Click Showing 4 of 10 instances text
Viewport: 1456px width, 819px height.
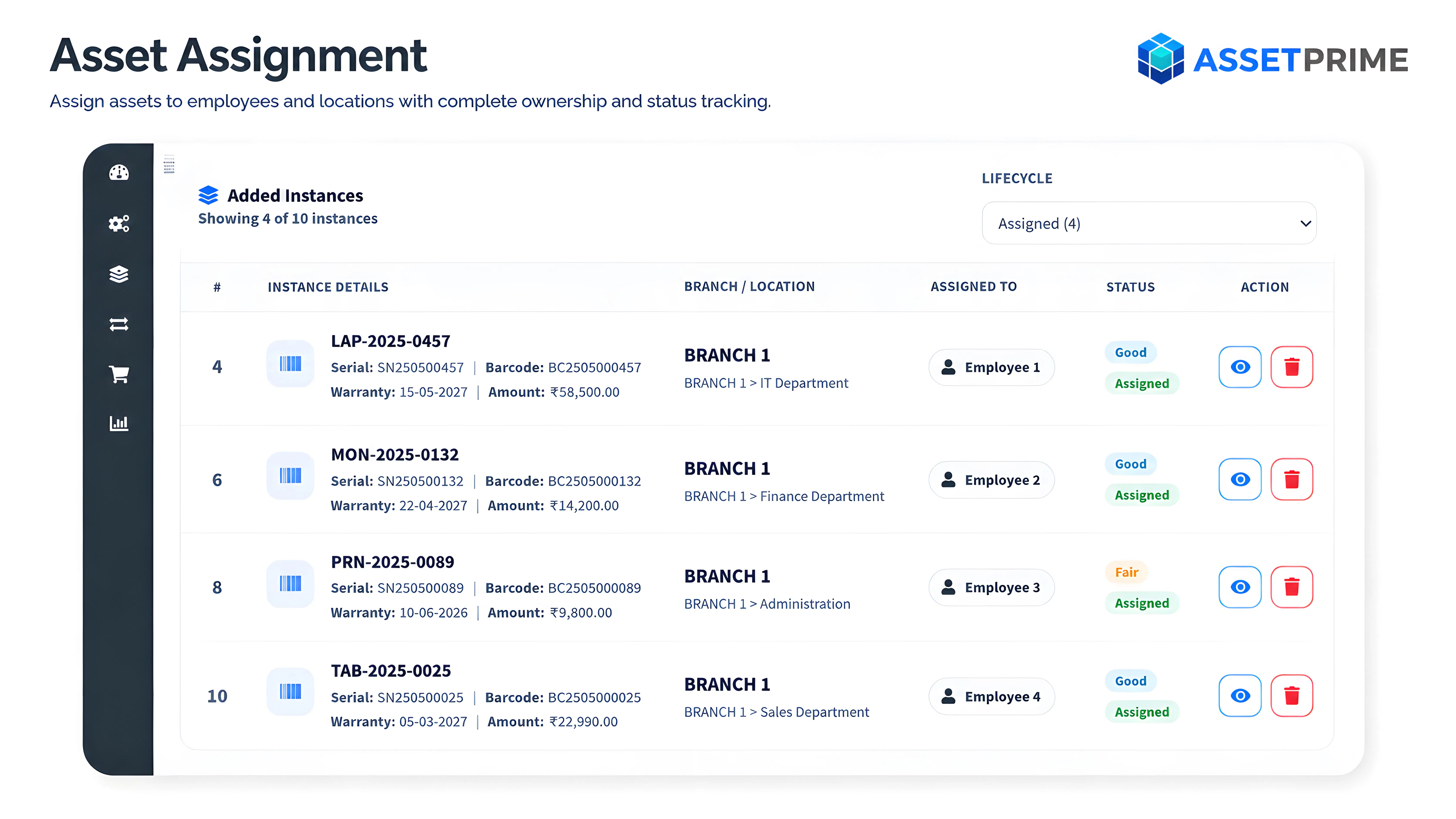tap(288, 219)
